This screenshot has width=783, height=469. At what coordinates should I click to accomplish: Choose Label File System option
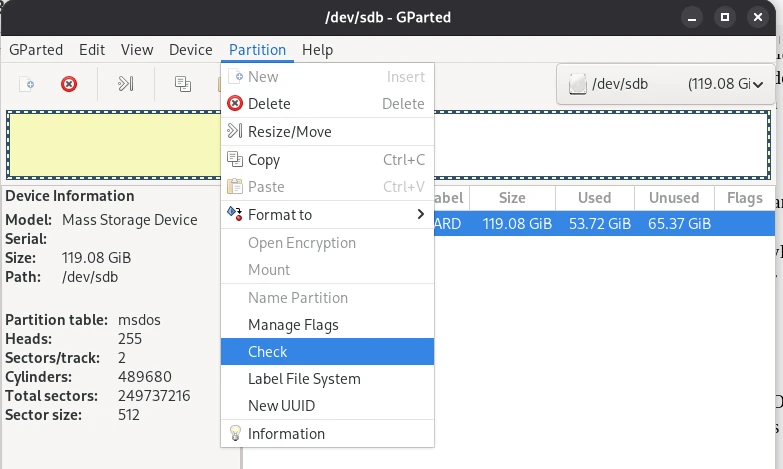click(304, 379)
